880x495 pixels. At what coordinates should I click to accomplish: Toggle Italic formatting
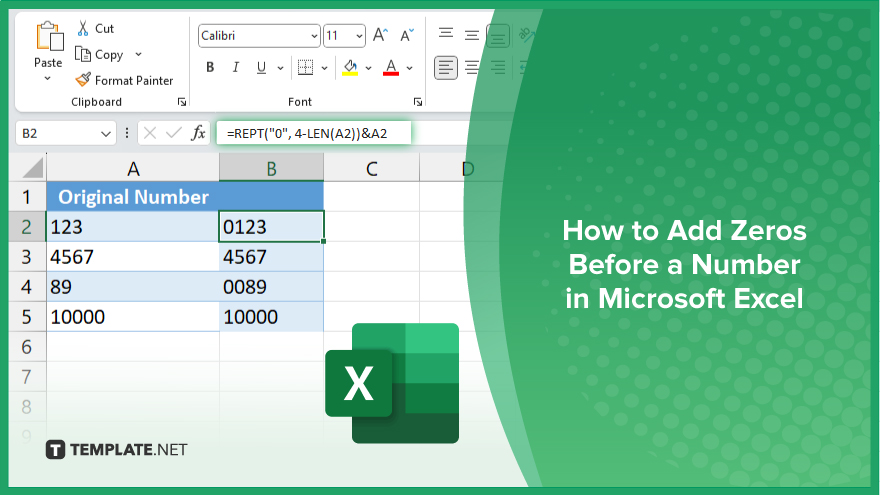tap(236, 67)
